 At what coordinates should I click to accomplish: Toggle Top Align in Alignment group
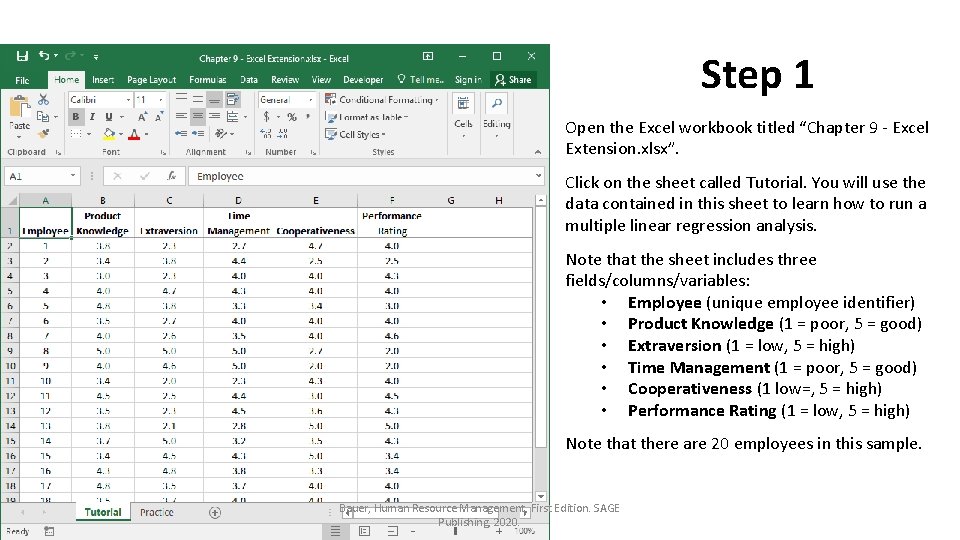tap(181, 99)
